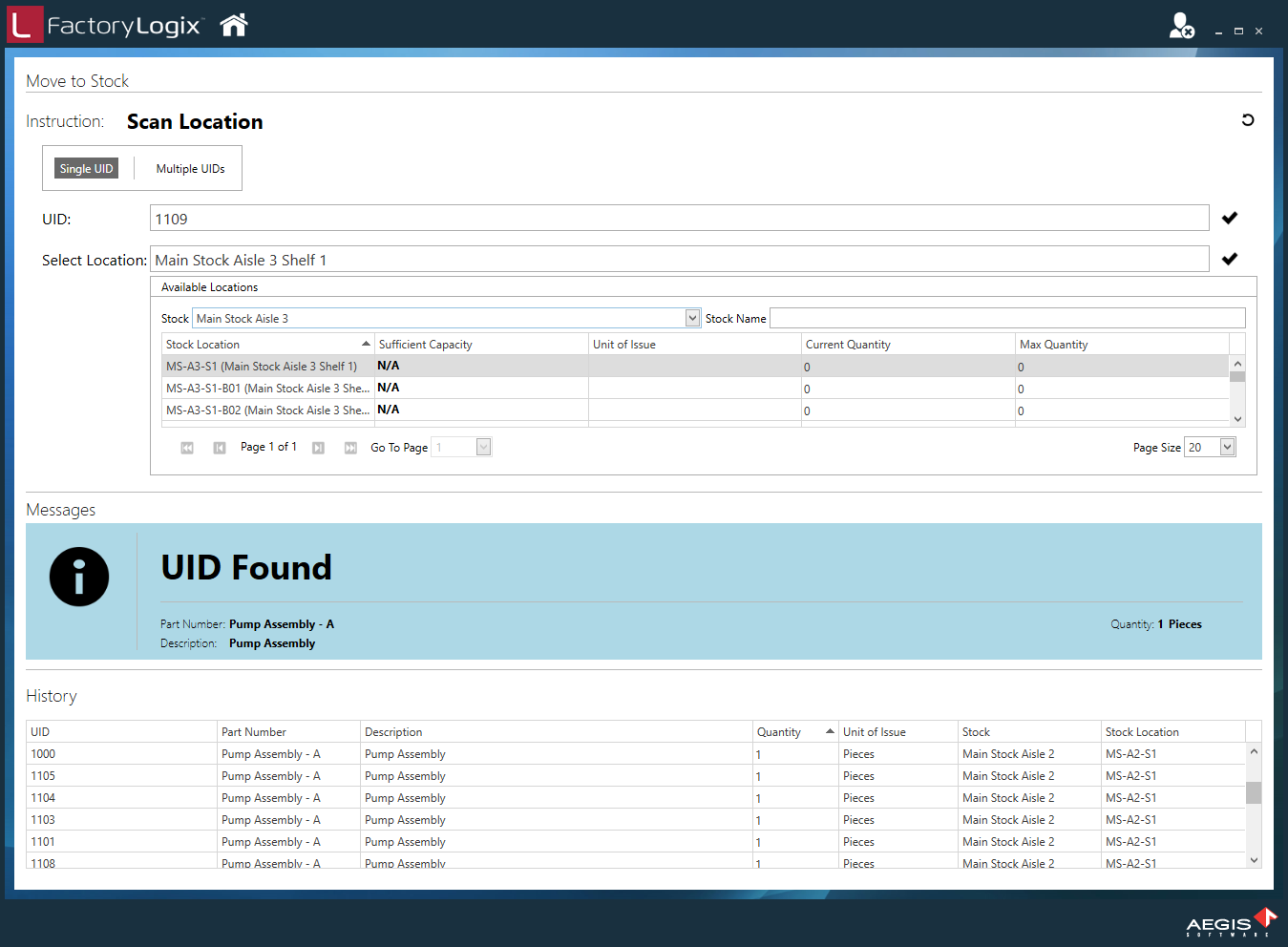
Task: Open the Stock dropdown
Action: (x=692, y=317)
